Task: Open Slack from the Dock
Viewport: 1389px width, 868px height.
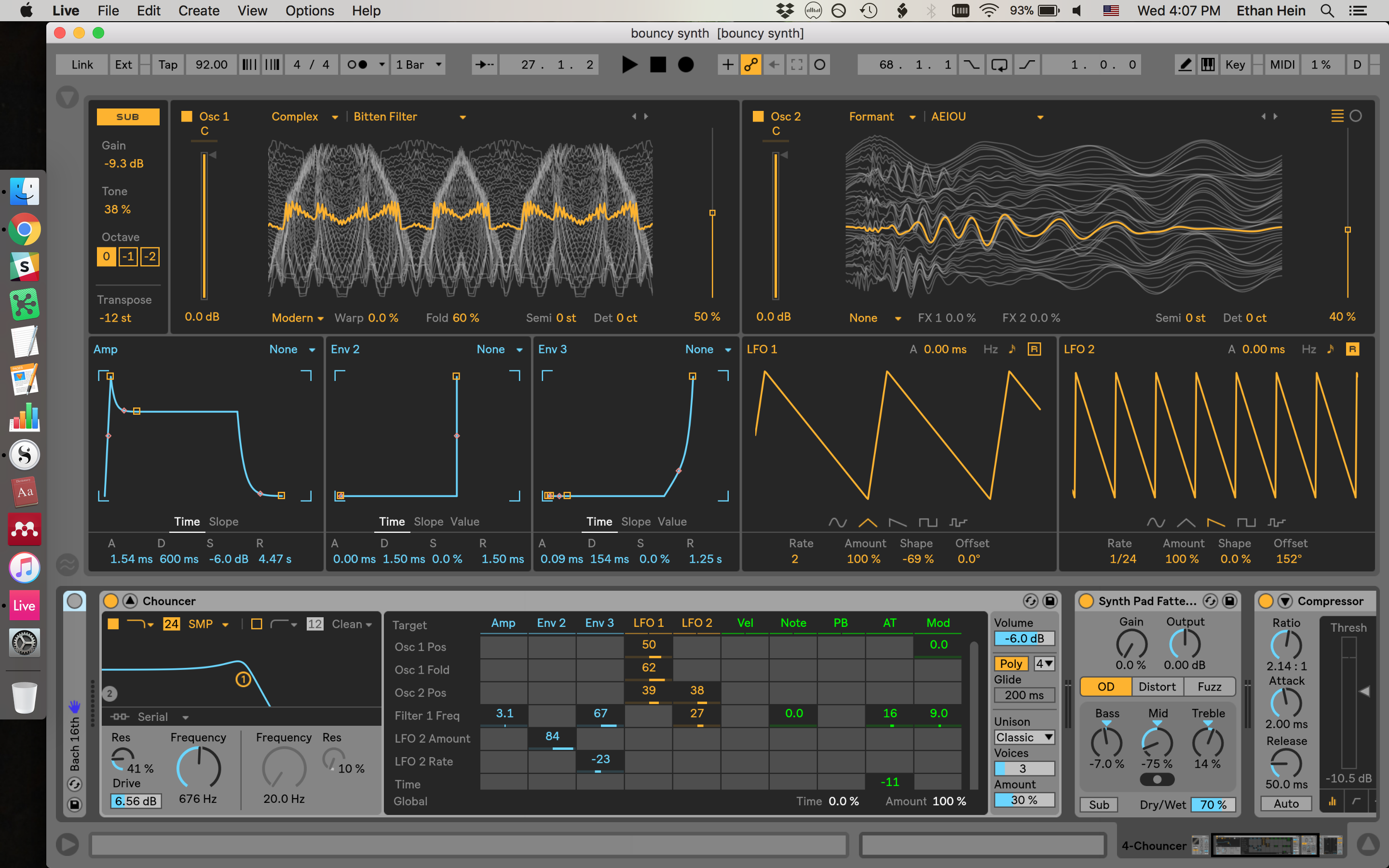Action: coord(25,267)
